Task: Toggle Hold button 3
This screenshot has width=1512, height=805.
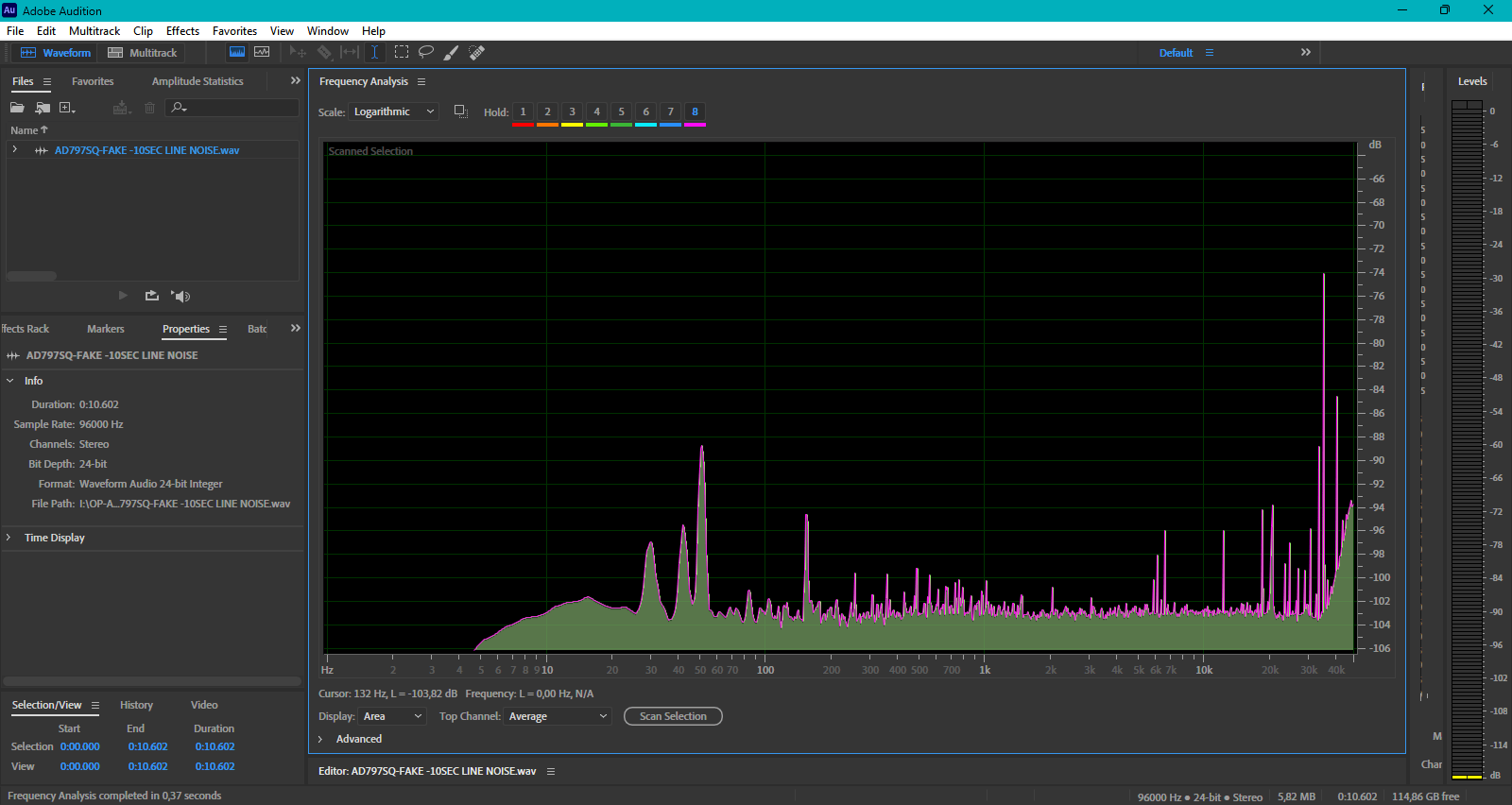Action: pyautogui.click(x=572, y=112)
